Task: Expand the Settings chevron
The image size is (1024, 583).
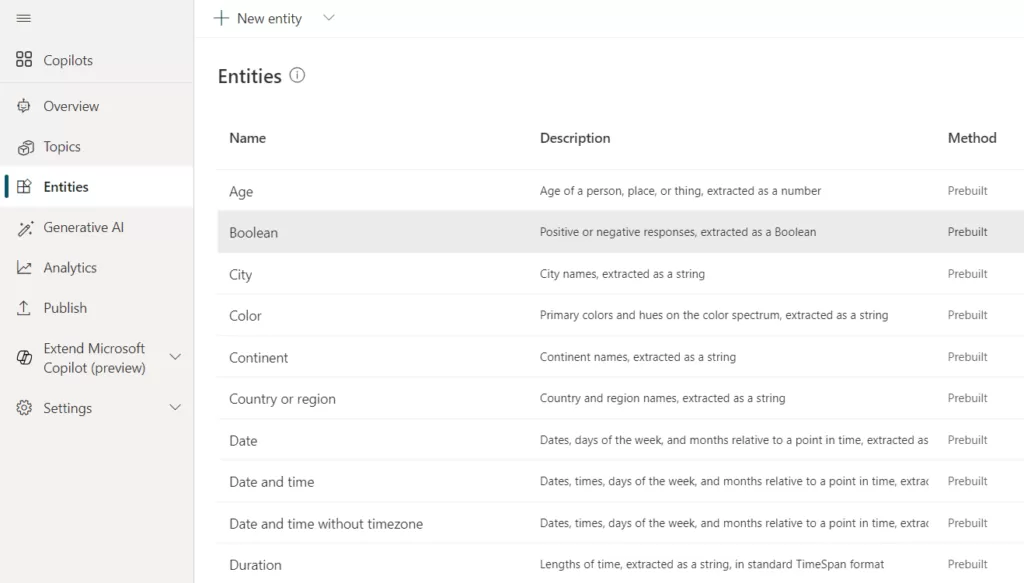Action: tap(175, 408)
